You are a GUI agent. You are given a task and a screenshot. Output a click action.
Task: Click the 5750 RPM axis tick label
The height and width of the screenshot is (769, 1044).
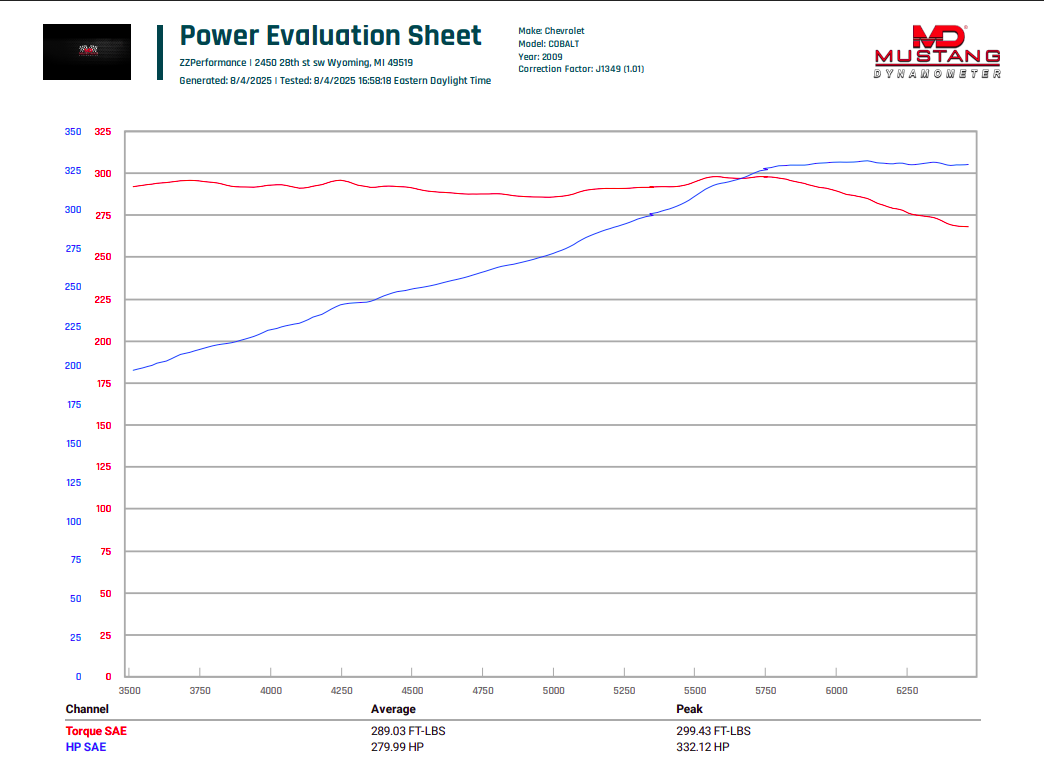click(x=766, y=690)
